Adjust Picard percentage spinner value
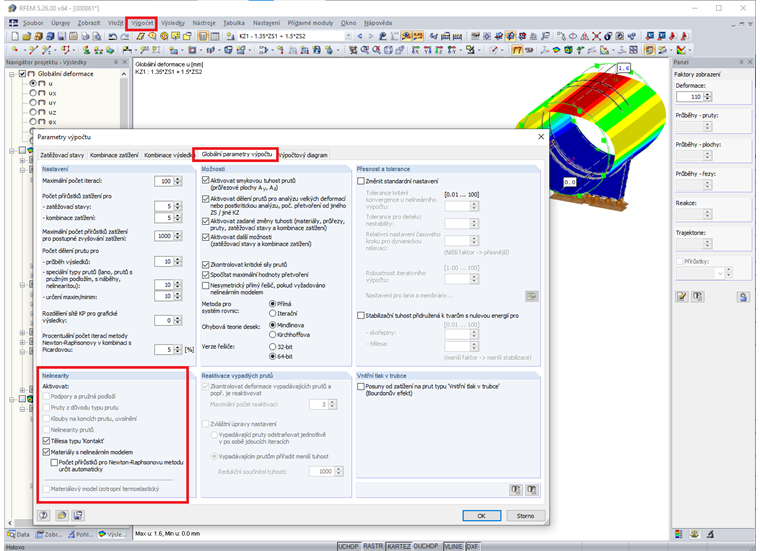 coord(178,349)
